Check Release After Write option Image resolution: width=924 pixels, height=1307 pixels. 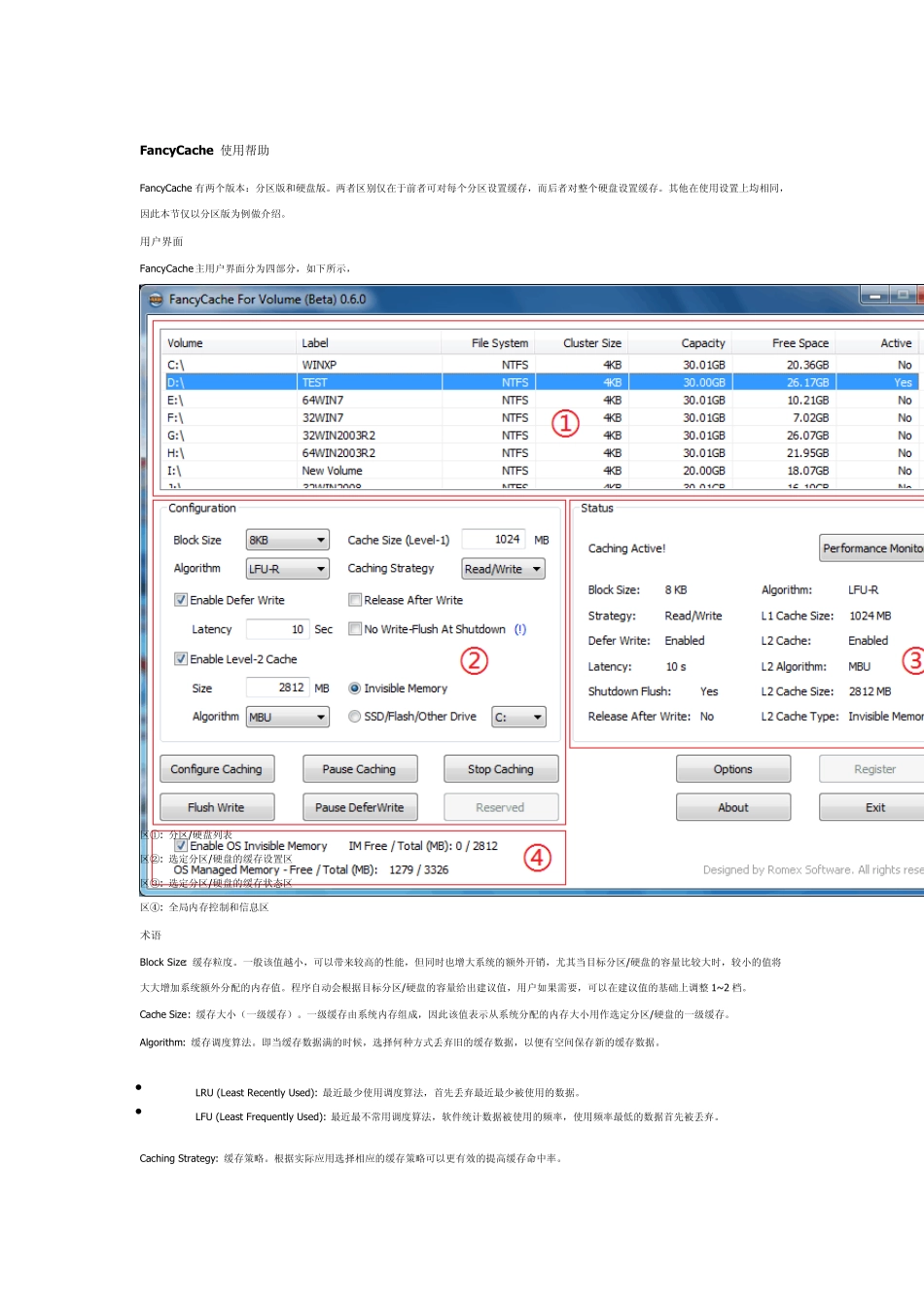tap(355, 600)
